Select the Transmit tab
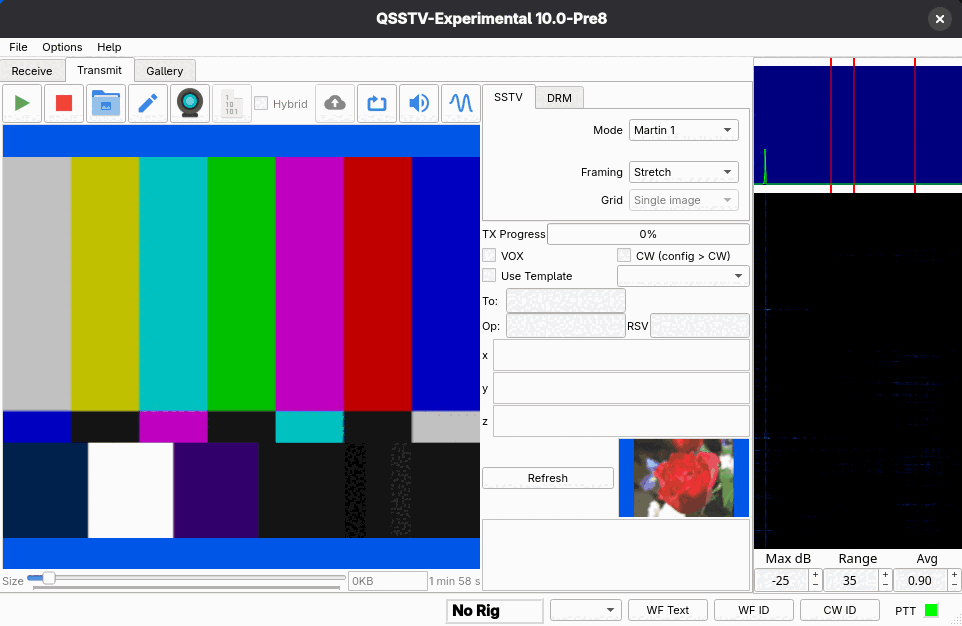Image resolution: width=962 pixels, height=626 pixels. pos(99,70)
